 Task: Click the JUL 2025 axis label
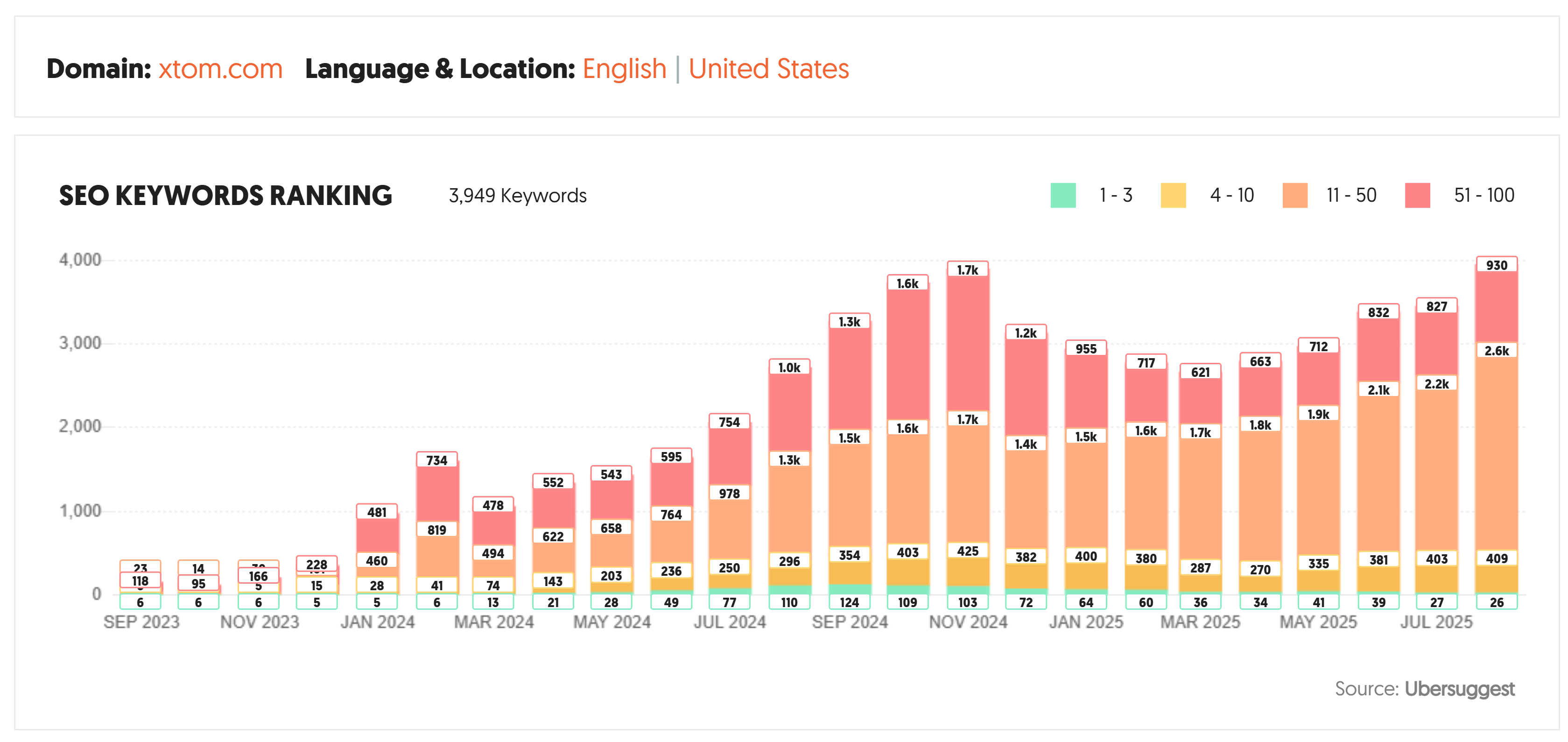pos(1436,622)
